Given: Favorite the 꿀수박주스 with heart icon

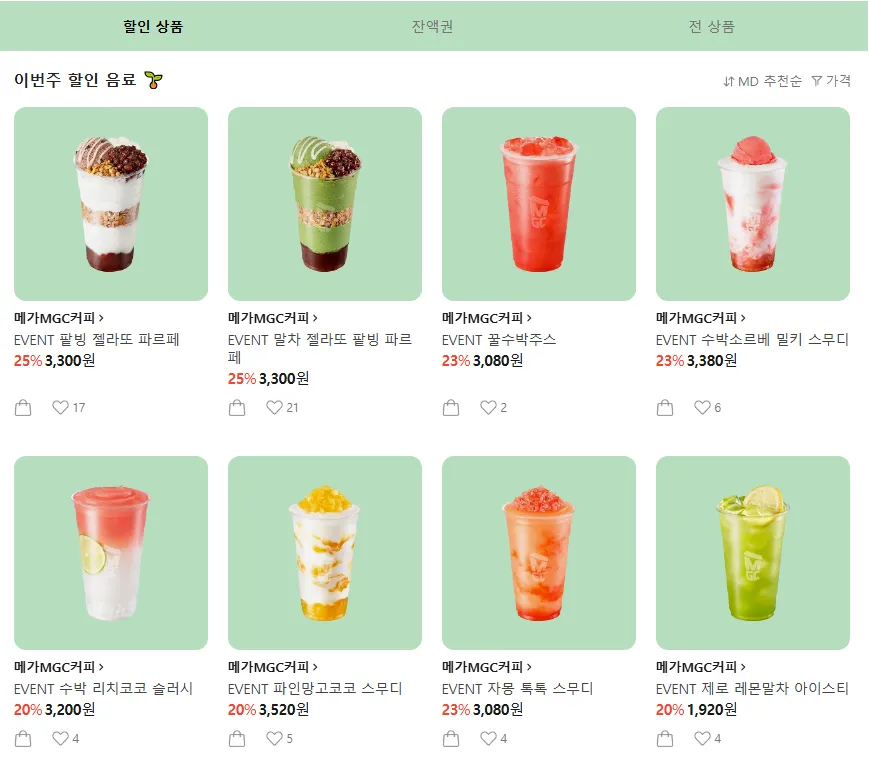Looking at the screenshot, I should click(488, 407).
